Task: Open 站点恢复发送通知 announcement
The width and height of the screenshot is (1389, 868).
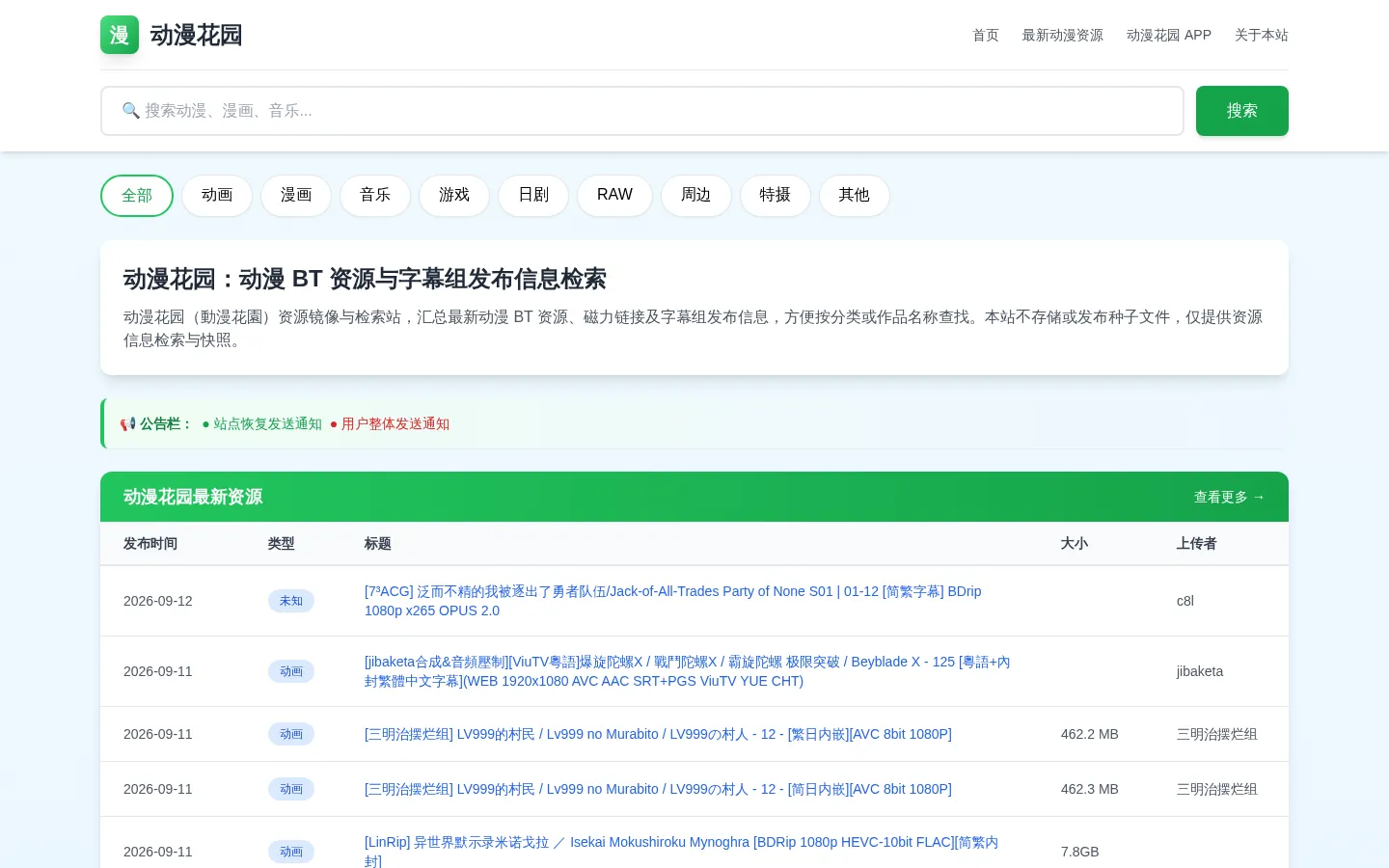Action: pyautogui.click(x=261, y=423)
